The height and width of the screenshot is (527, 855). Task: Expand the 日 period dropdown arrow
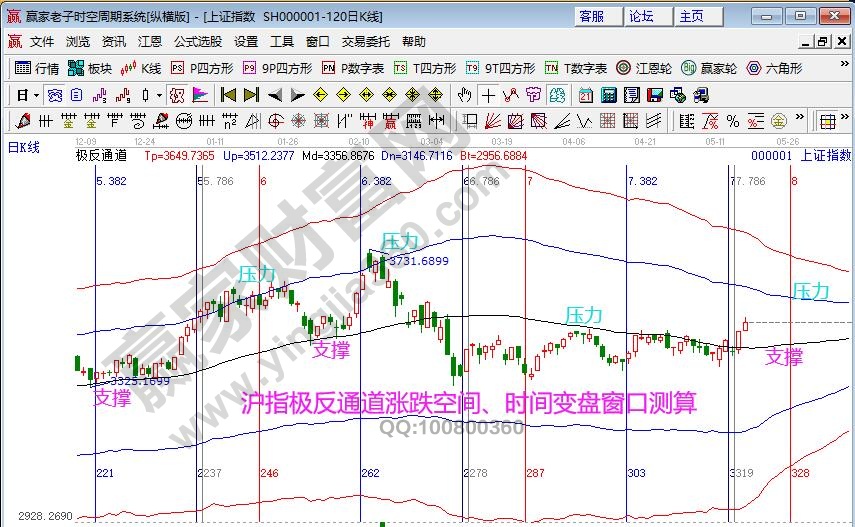click(36, 95)
